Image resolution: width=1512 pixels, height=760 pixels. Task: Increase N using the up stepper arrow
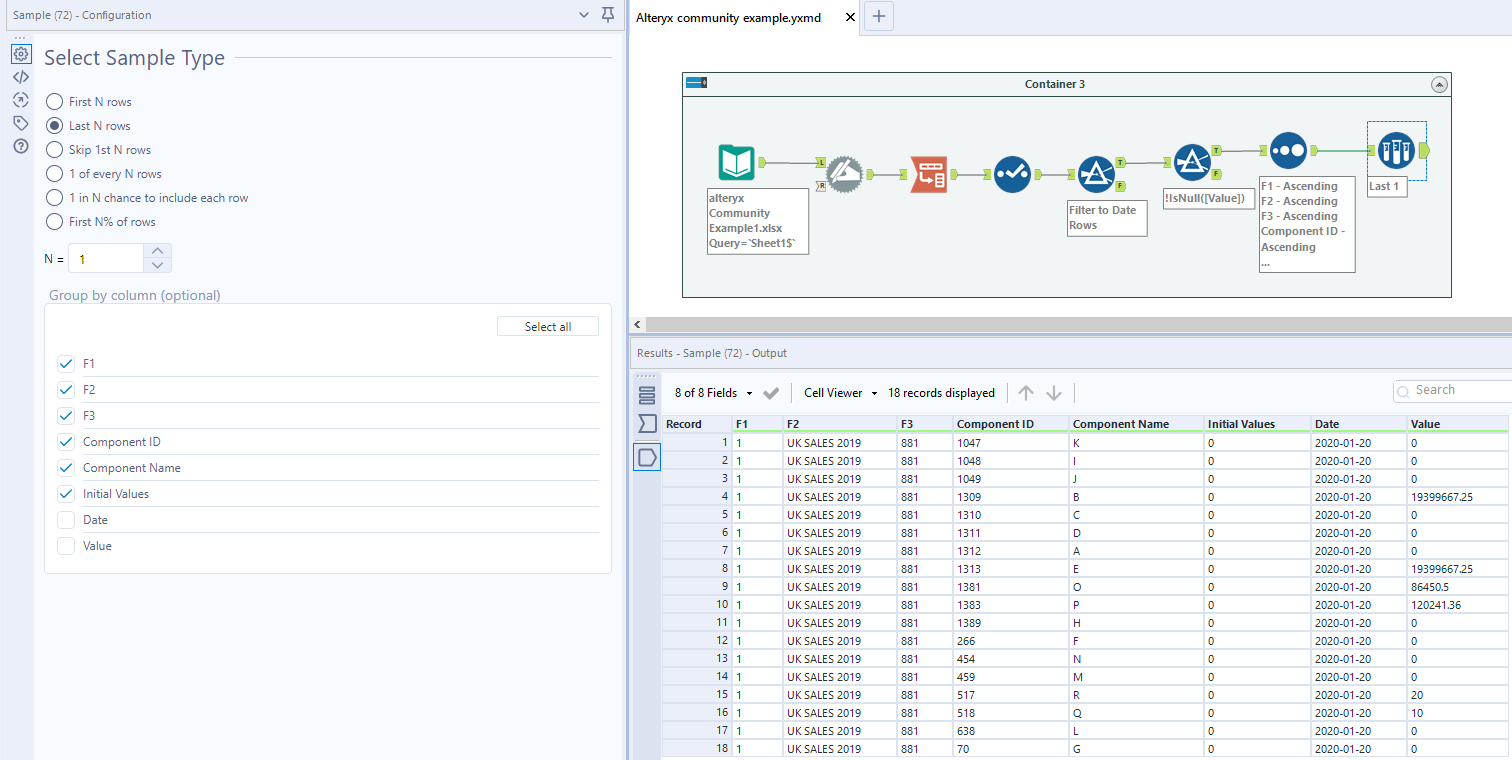[x=157, y=251]
